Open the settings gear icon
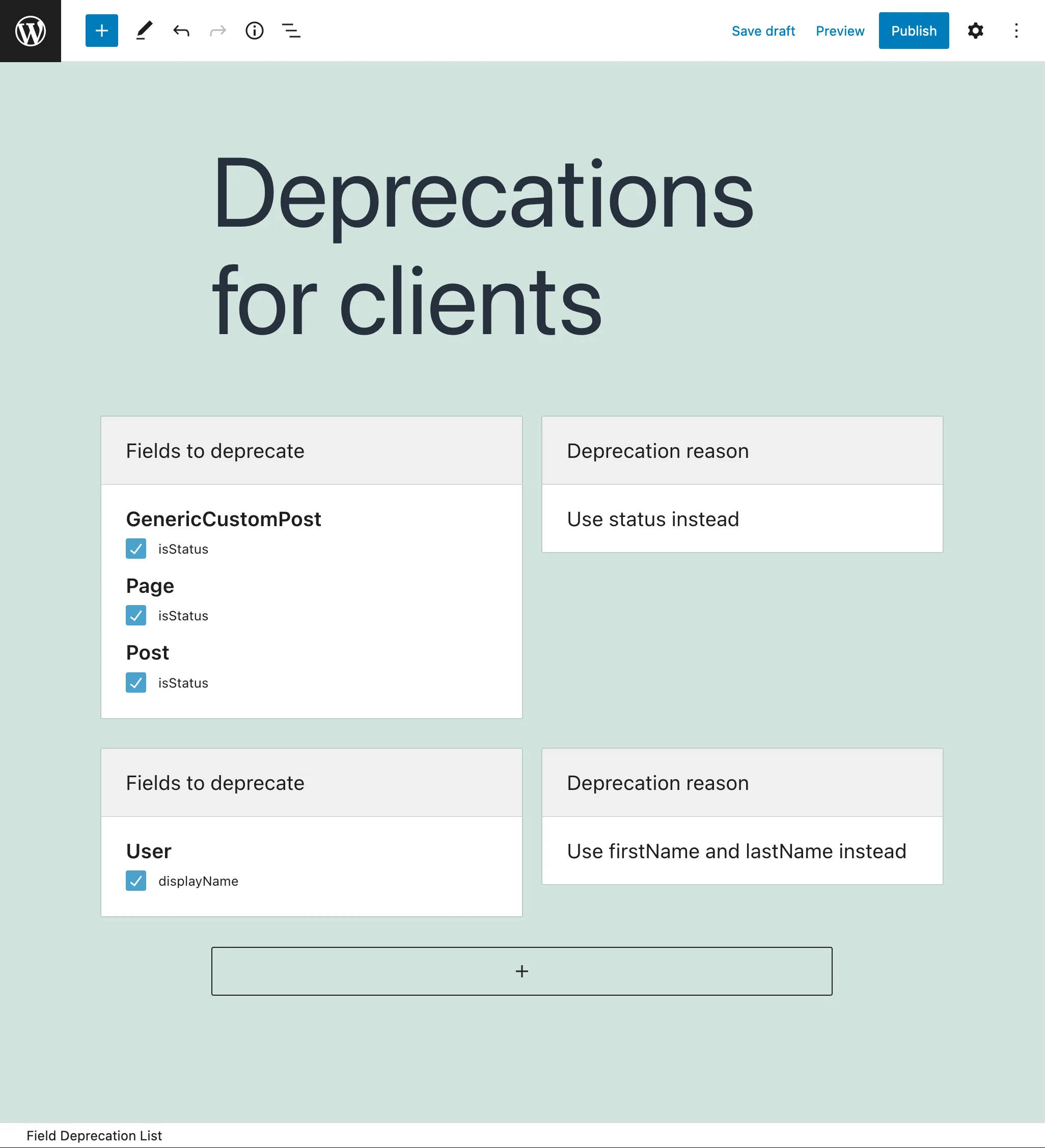The image size is (1045, 1148). point(975,30)
